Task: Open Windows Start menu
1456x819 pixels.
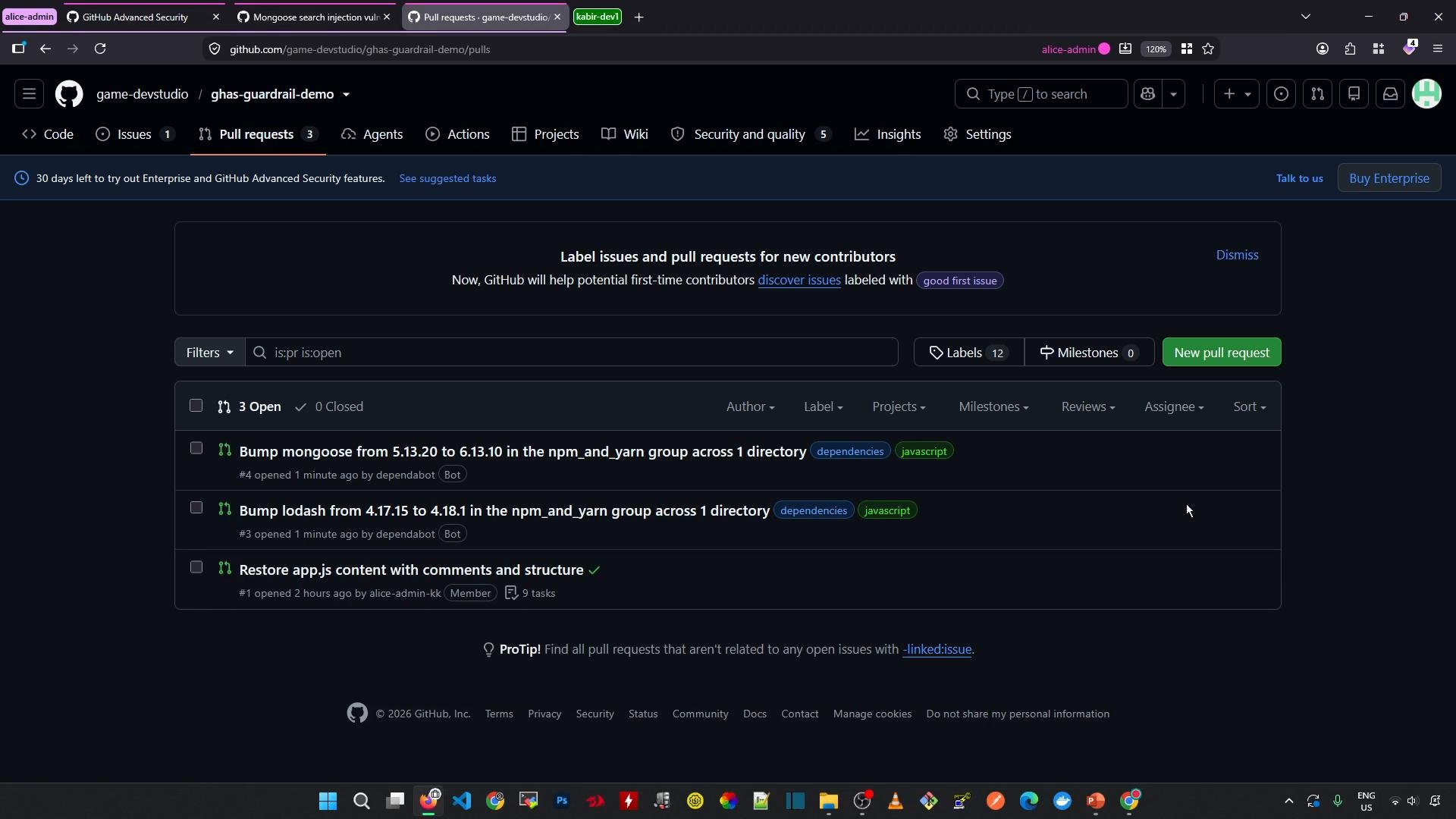Action: [x=328, y=801]
